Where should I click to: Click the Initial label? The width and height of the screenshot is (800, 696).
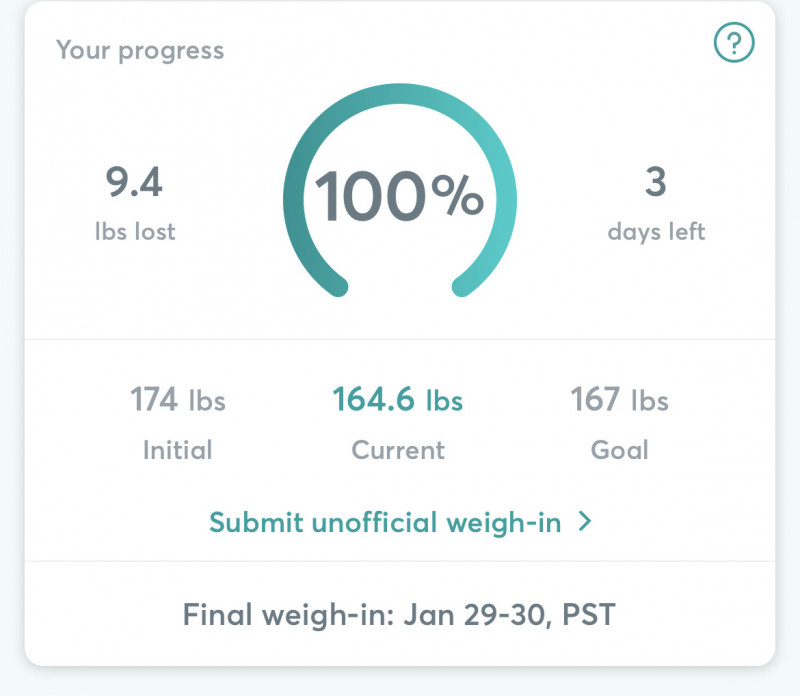pyautogui.click(x=178, y=450)
